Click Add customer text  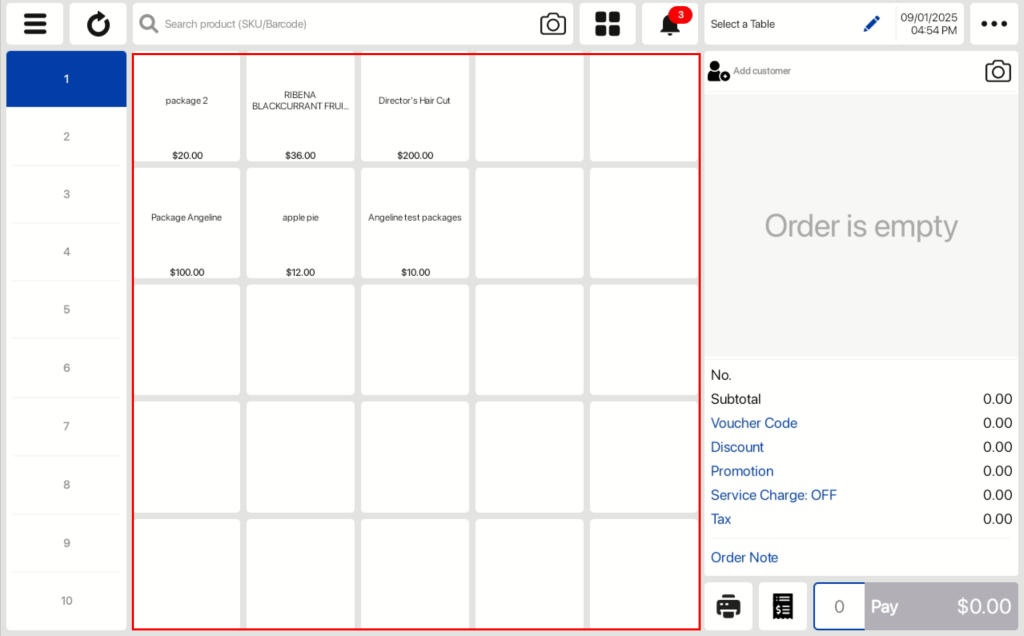point(761,71)
